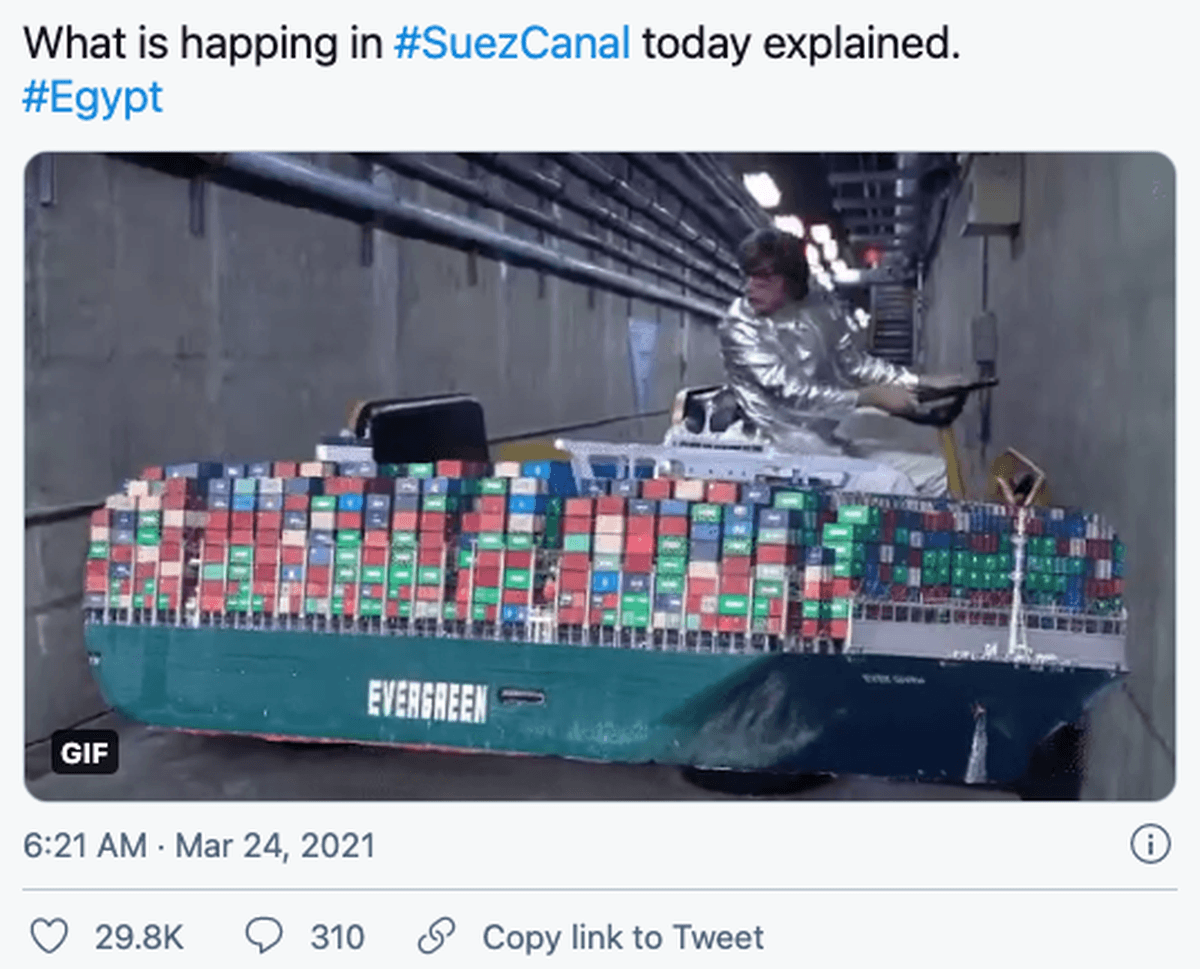Click the Mar 24, 2021 date

(x=274, y=846)
